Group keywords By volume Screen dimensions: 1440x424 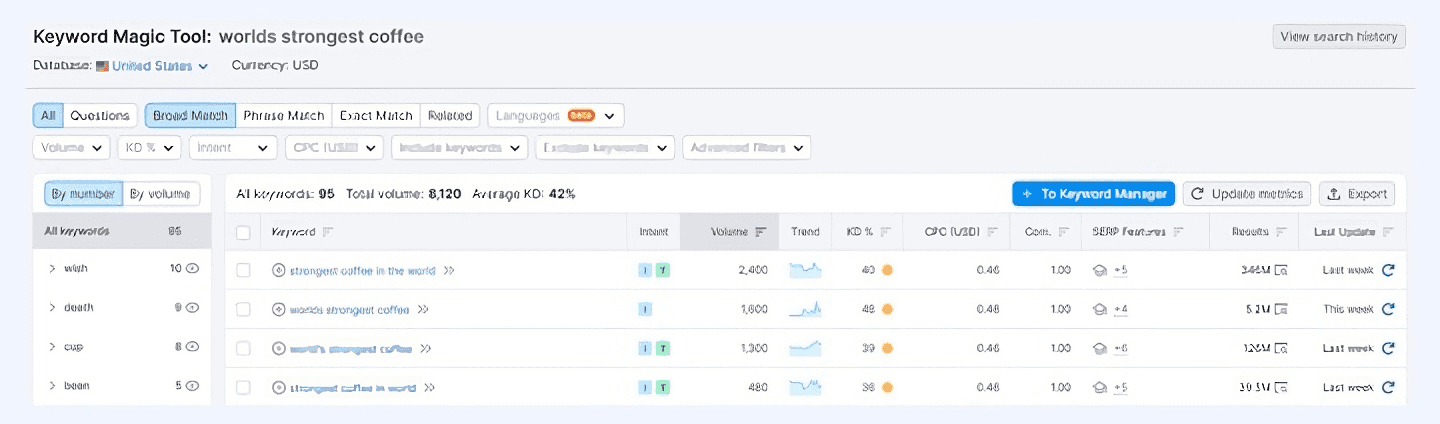coord(161,193)
